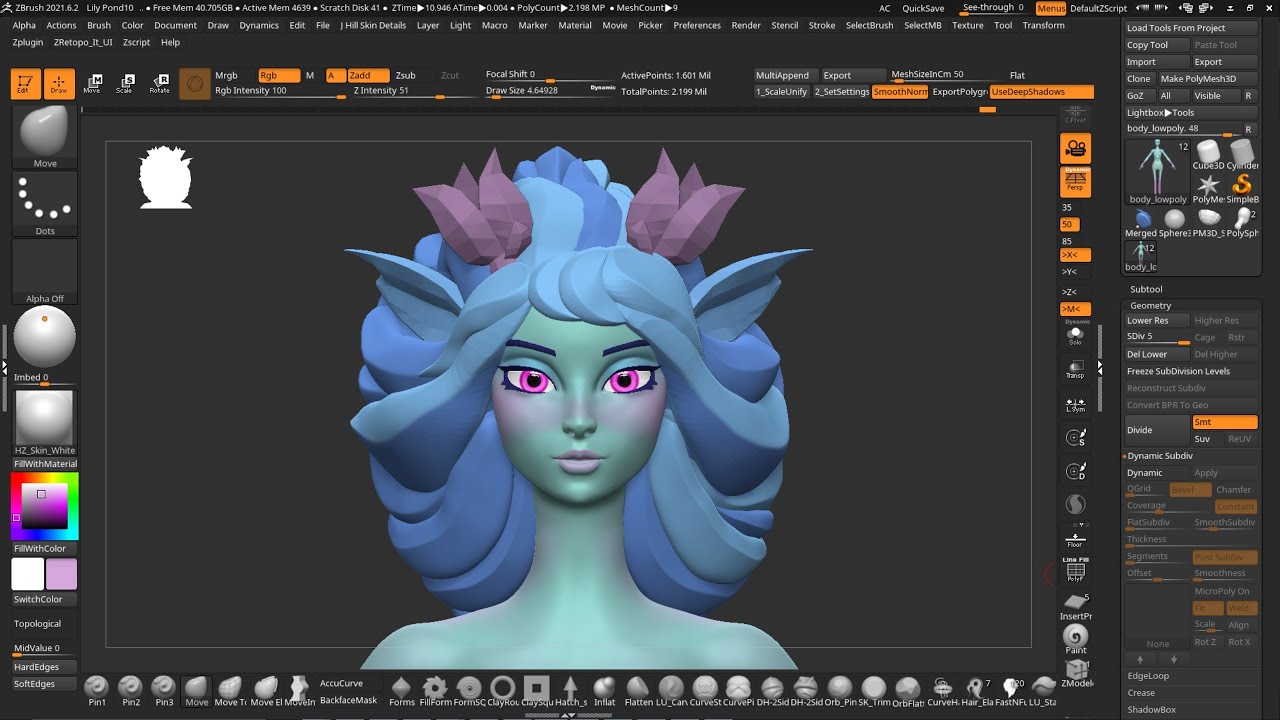The image size is (1280, 720).
Task: Expand the Crease section
Action: 1141,693
